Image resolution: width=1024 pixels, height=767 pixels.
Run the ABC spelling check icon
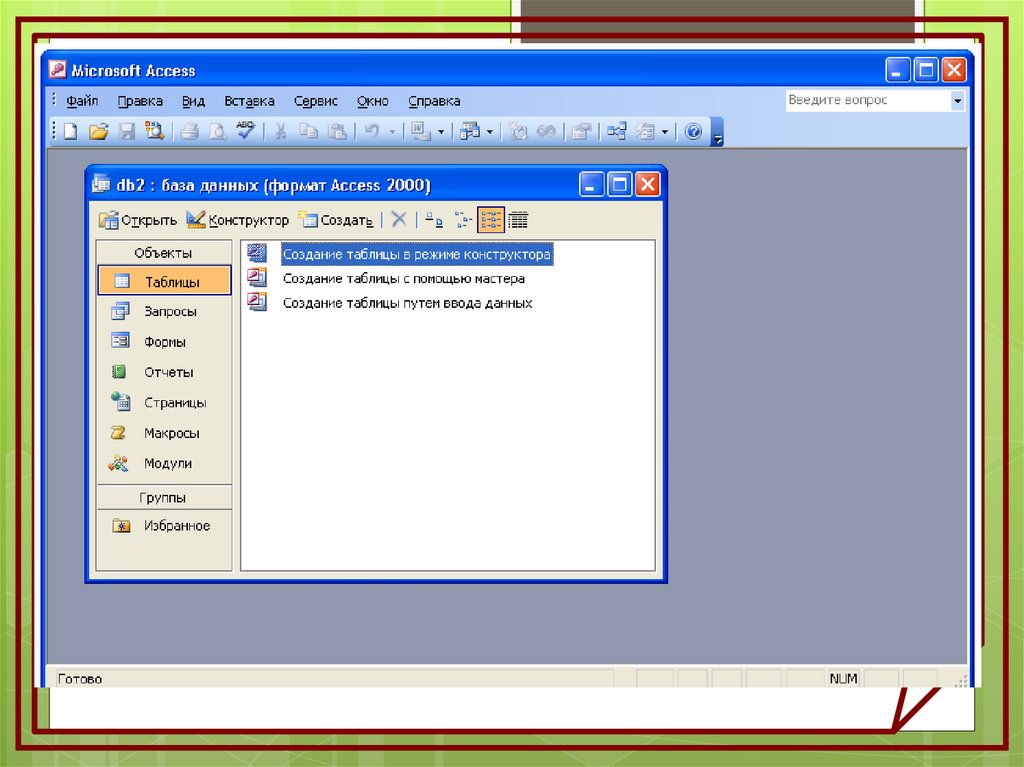[246, 131]
